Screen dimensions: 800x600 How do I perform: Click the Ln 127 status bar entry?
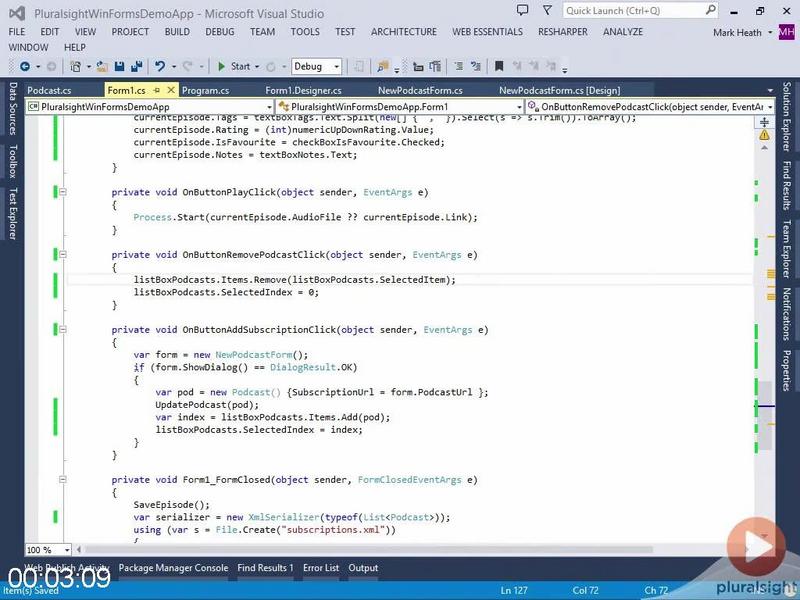coord(514,590)
